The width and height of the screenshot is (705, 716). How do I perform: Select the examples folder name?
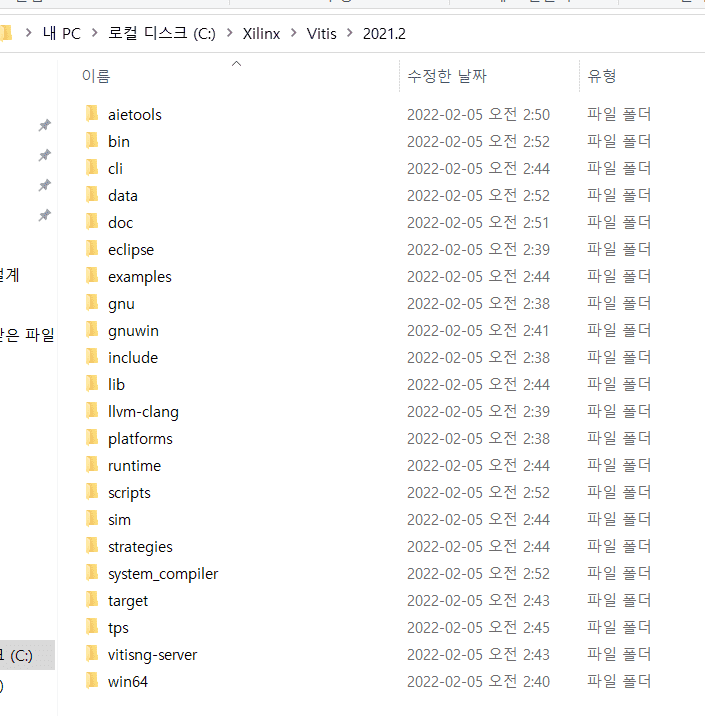[140, 277]
